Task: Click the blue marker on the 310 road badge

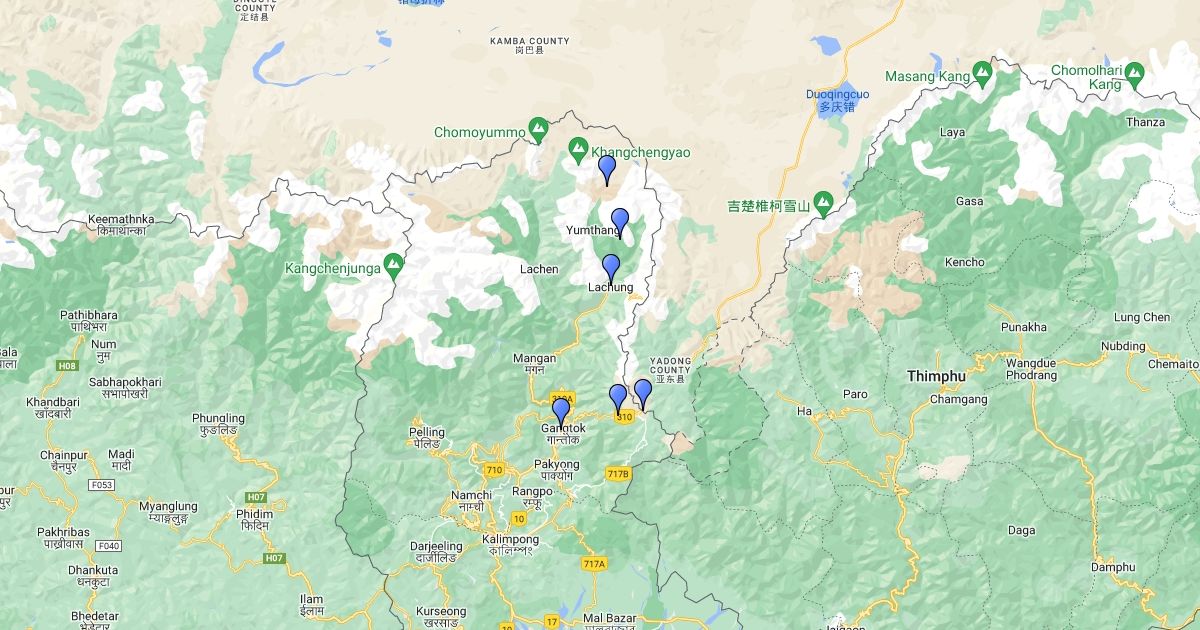Action: tap(618, 399)
